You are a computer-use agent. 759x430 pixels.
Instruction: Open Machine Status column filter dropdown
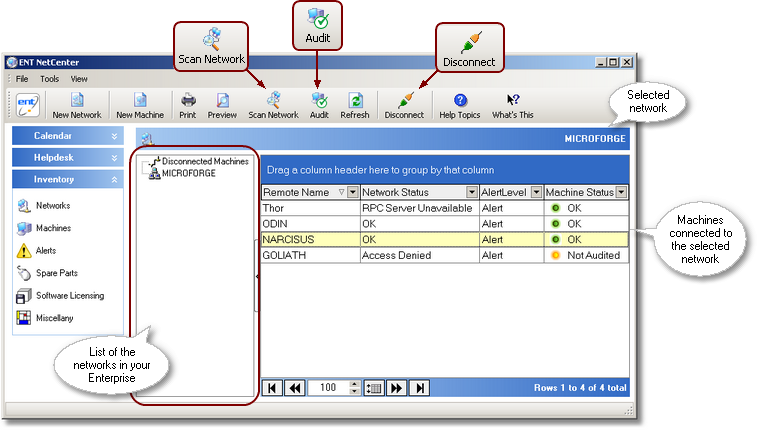click(622, 193)
